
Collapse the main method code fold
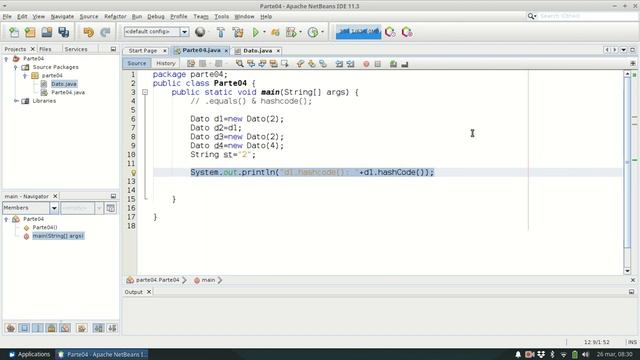[x=145, y=92]
